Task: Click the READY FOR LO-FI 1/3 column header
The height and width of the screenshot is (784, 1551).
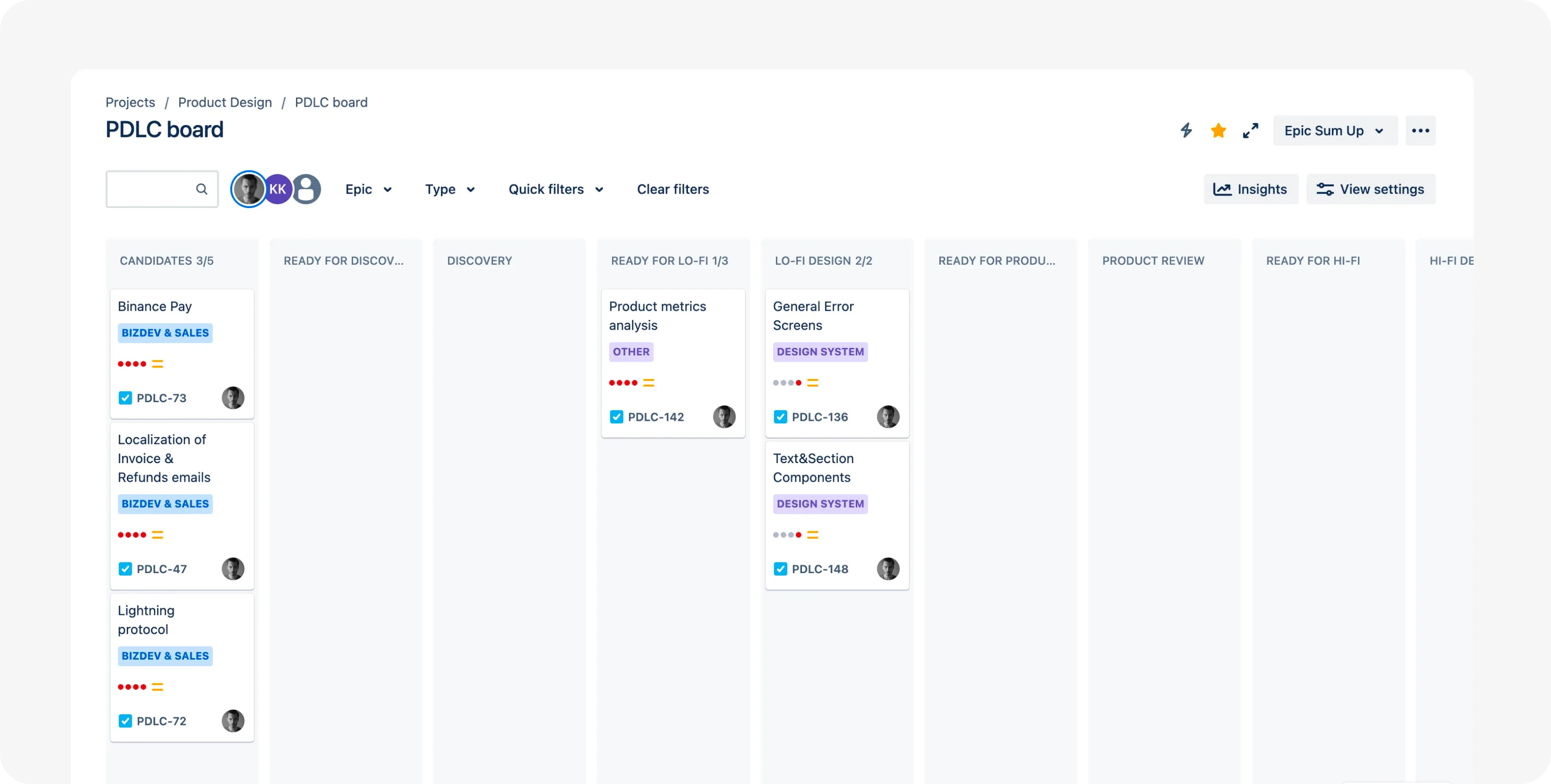Action: (x=669, y=261)
